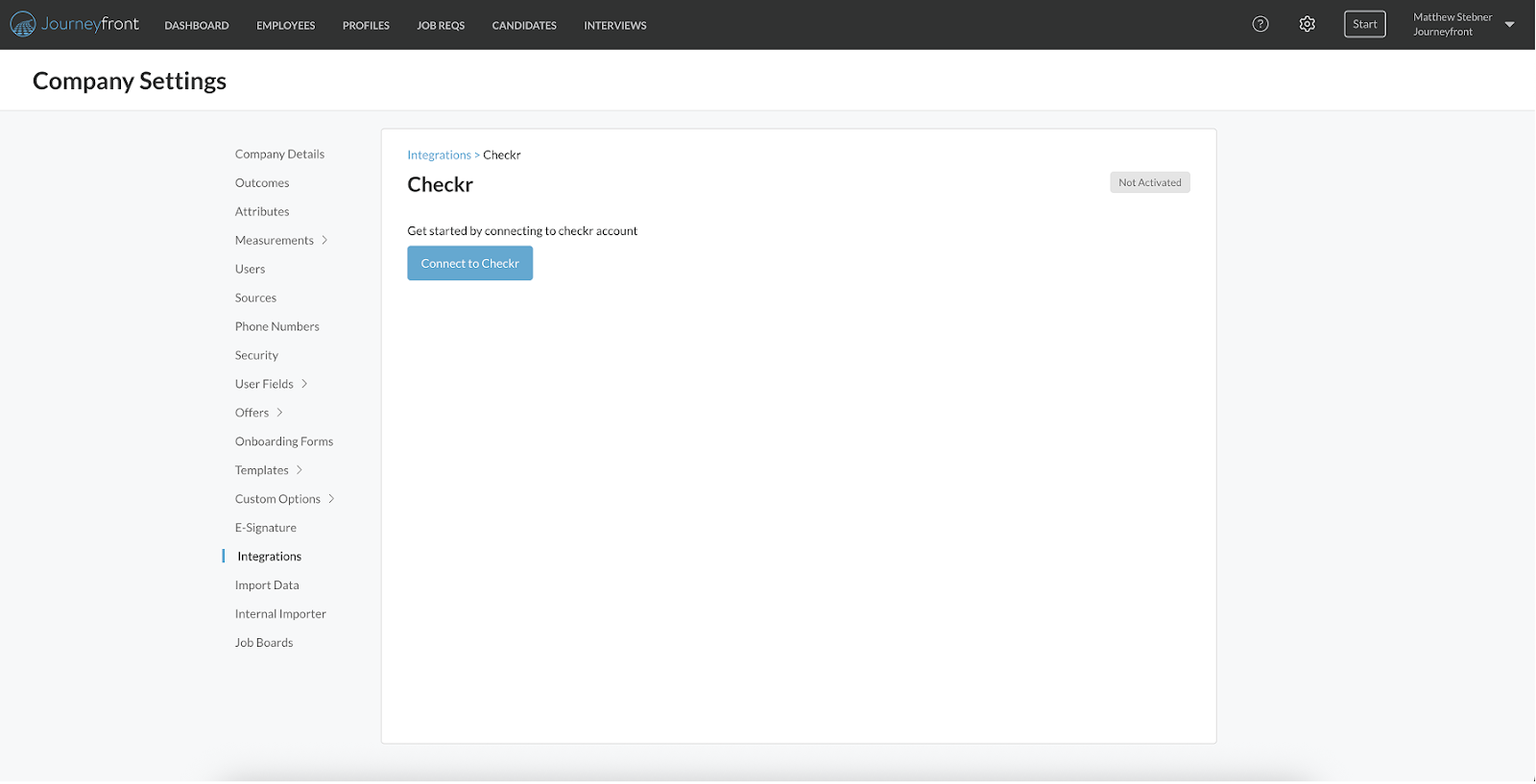
Task: Select Company Details in sidebar
Action: [x=279, y=154]
